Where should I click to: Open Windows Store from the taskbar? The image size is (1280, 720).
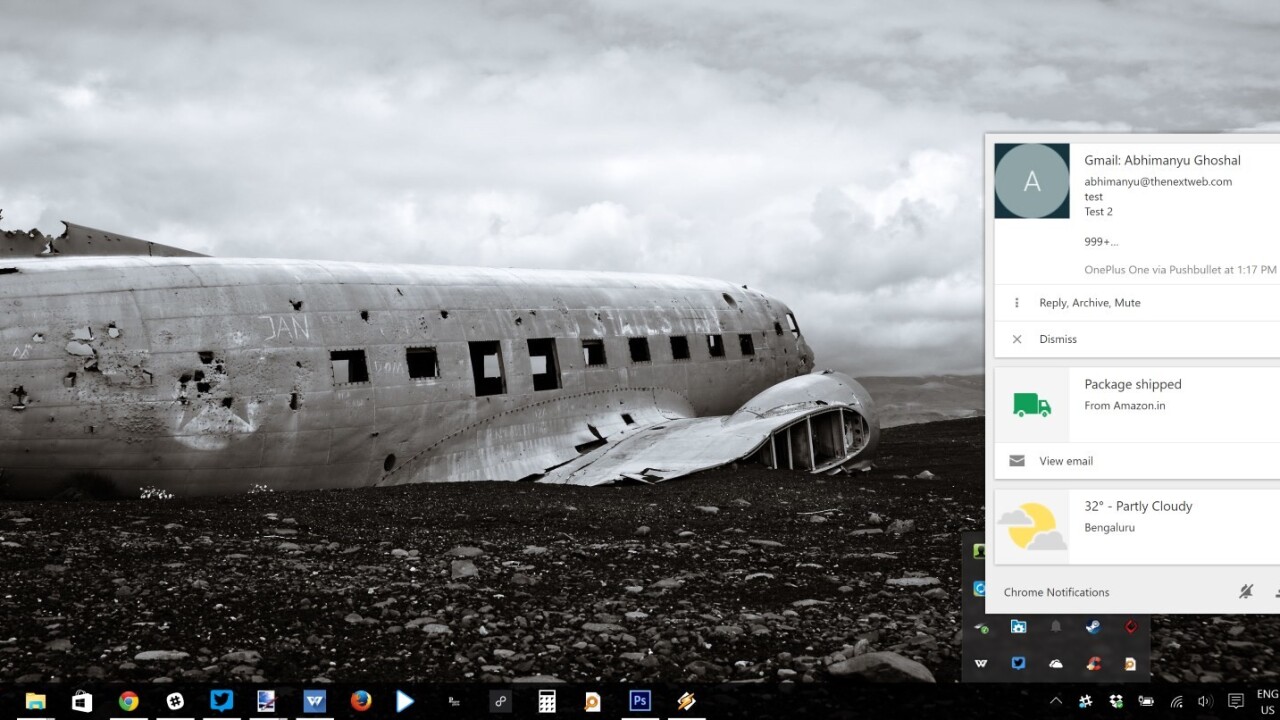(x=82, y=701)
